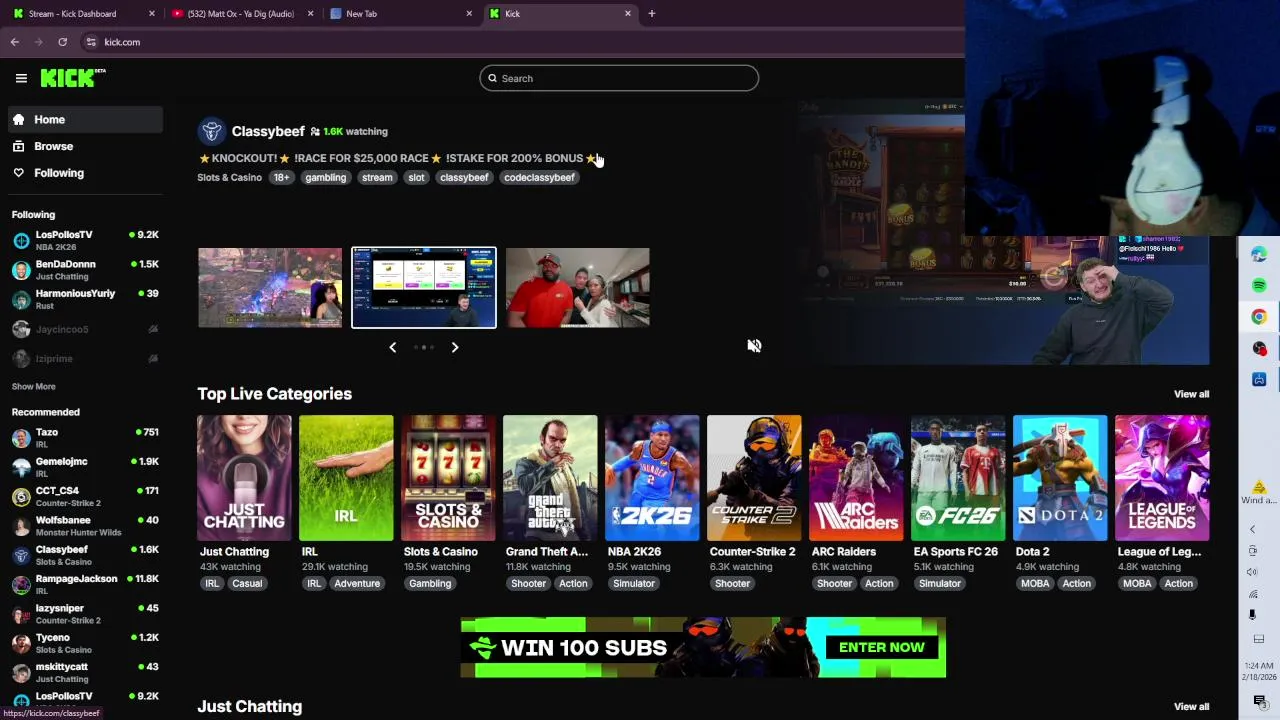The width and height of the screenshot is (1280, 720).
Task: Open lazysniper recommended channel
Action: 85,614
